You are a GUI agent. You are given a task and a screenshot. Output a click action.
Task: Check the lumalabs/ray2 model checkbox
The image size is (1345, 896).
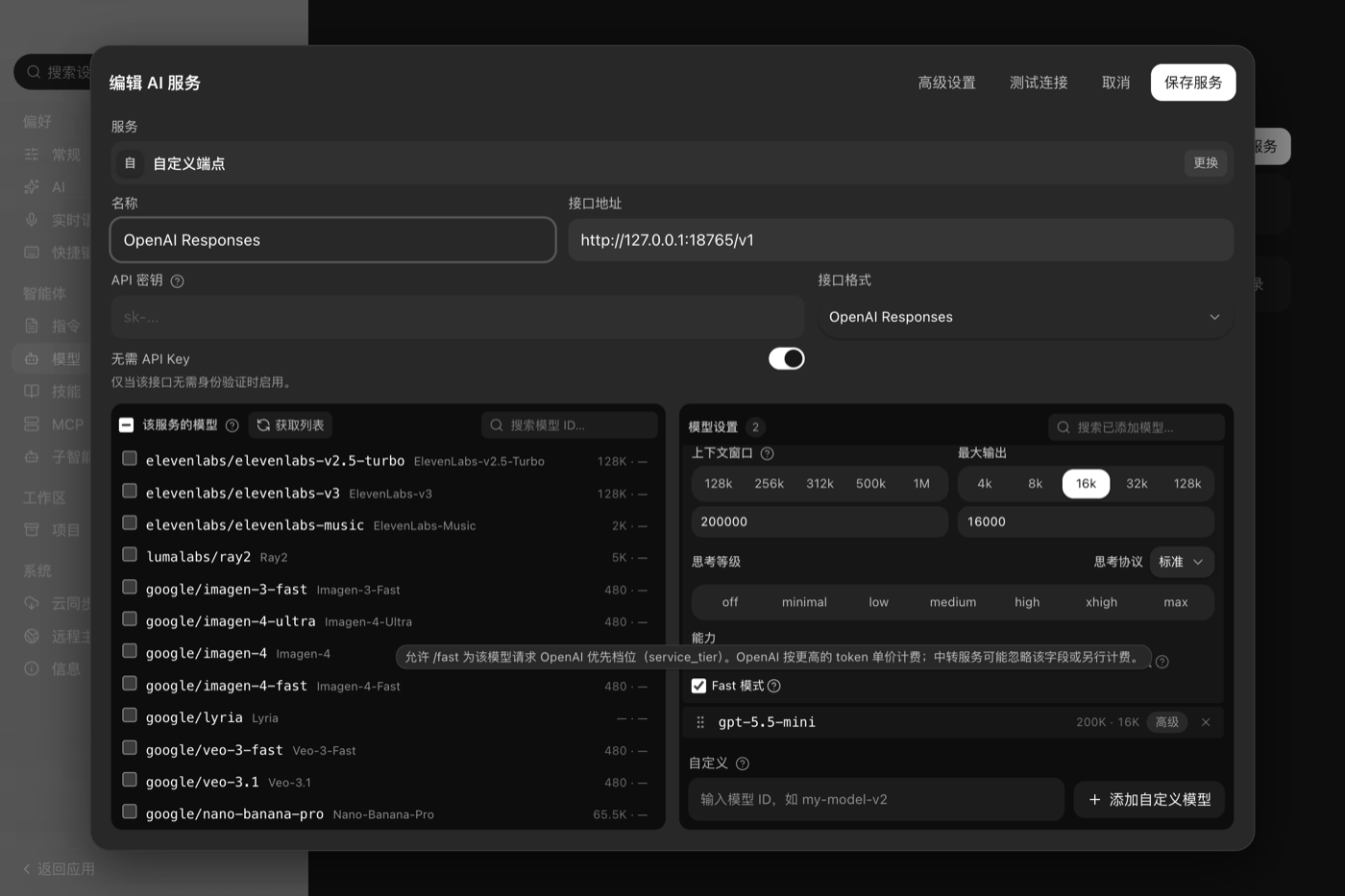(x=130, y=554)
